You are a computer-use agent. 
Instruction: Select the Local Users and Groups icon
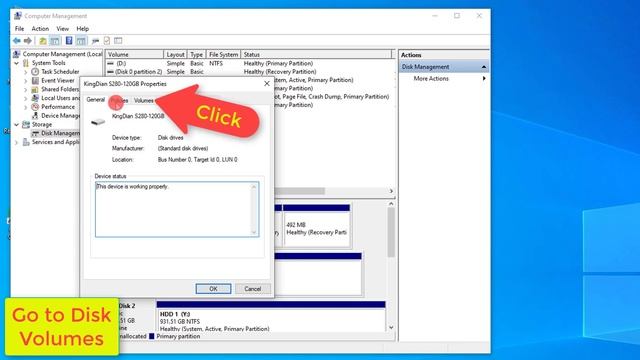[x=35, y=98]
